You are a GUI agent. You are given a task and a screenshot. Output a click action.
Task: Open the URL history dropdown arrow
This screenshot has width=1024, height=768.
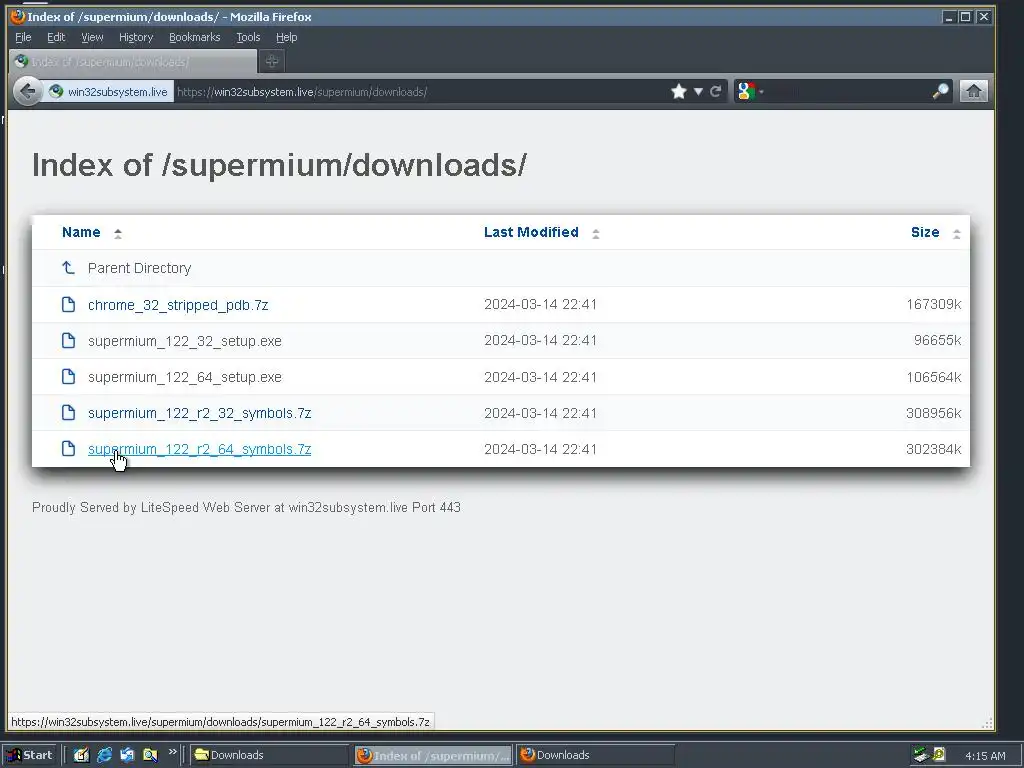pos(698,91)
